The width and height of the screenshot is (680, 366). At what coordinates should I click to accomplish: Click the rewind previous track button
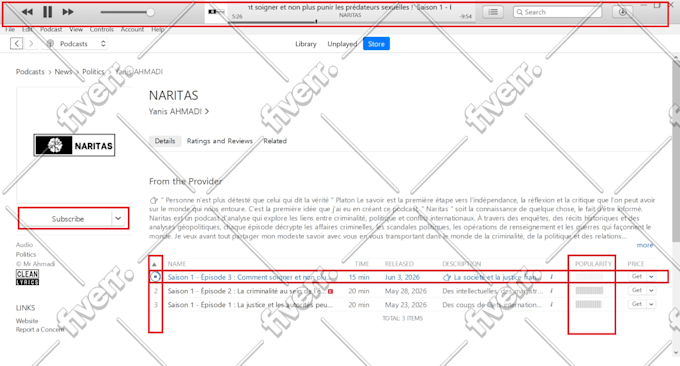point(27,12)
